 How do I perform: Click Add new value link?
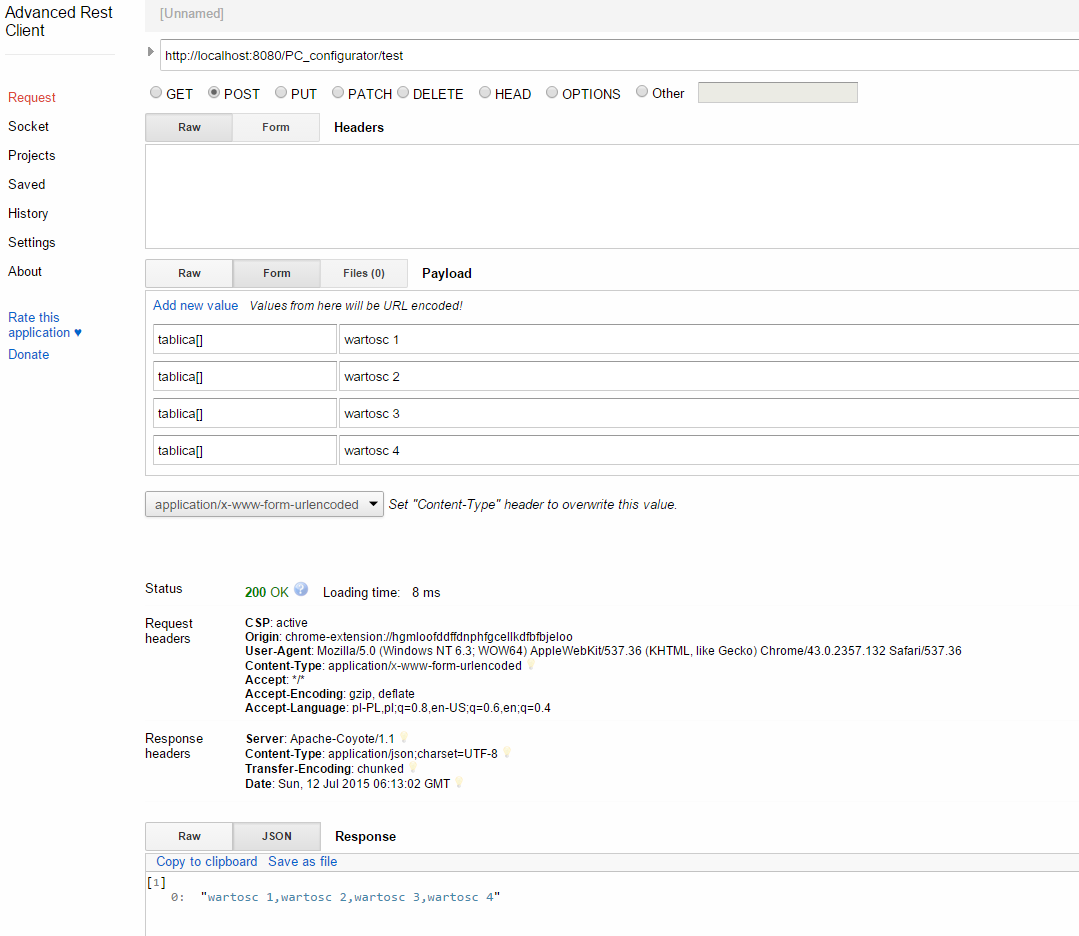pos(195,306)
